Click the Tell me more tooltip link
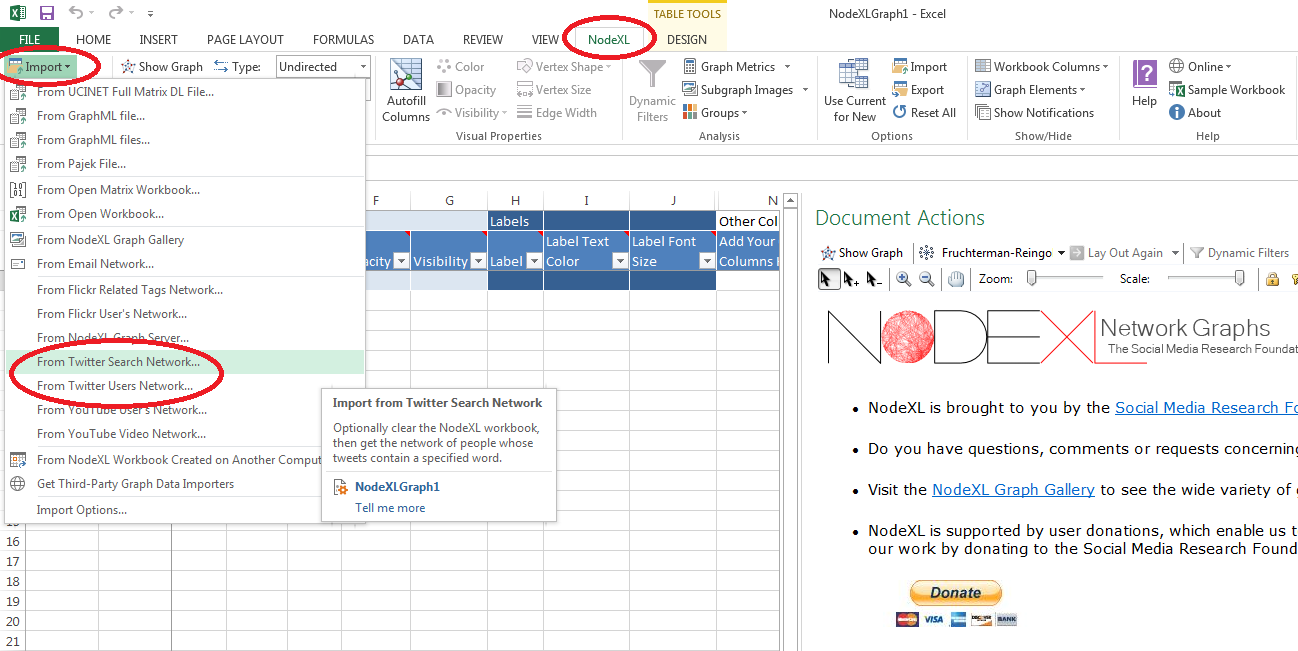Screen dimensions: 1298x651 click(390, 508)
